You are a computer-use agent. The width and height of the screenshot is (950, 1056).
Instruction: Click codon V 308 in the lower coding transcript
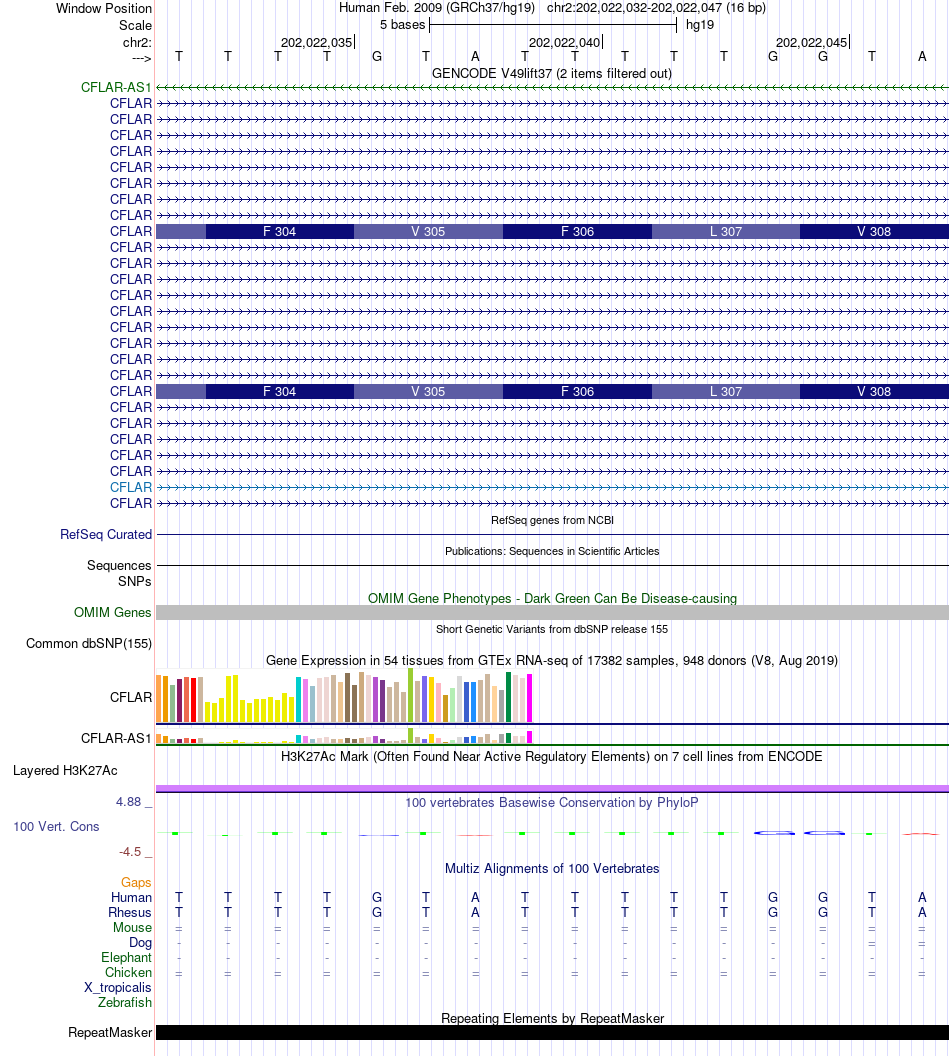click(874, 391)
